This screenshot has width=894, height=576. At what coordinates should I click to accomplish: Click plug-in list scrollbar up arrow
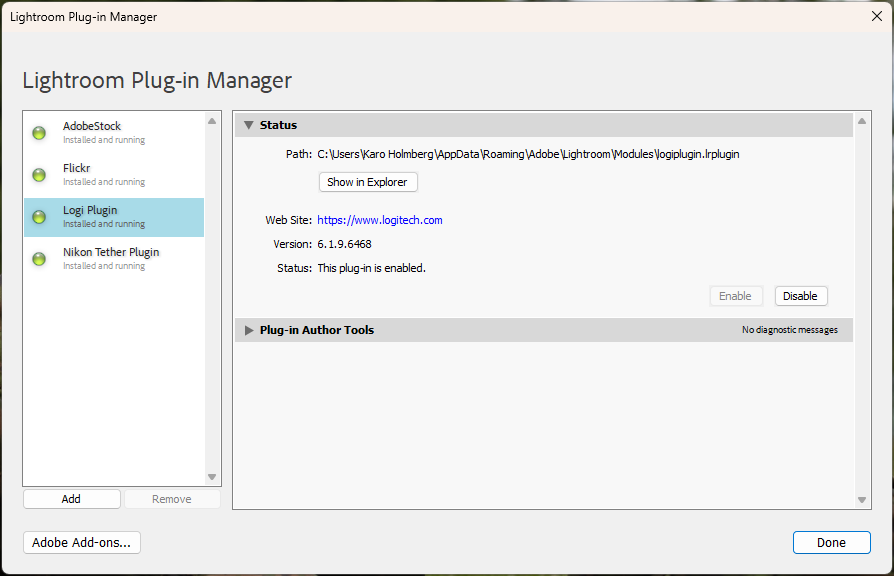[x=212, y=121]
